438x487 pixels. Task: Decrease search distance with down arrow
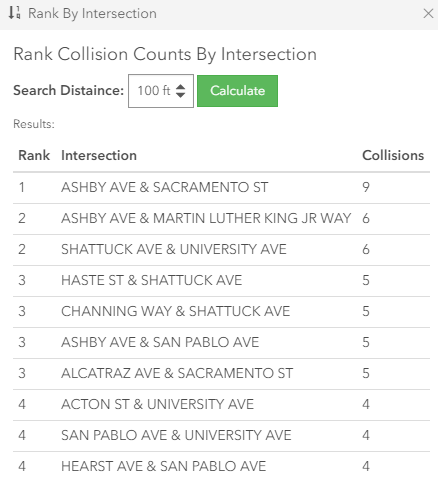point(180,95)
